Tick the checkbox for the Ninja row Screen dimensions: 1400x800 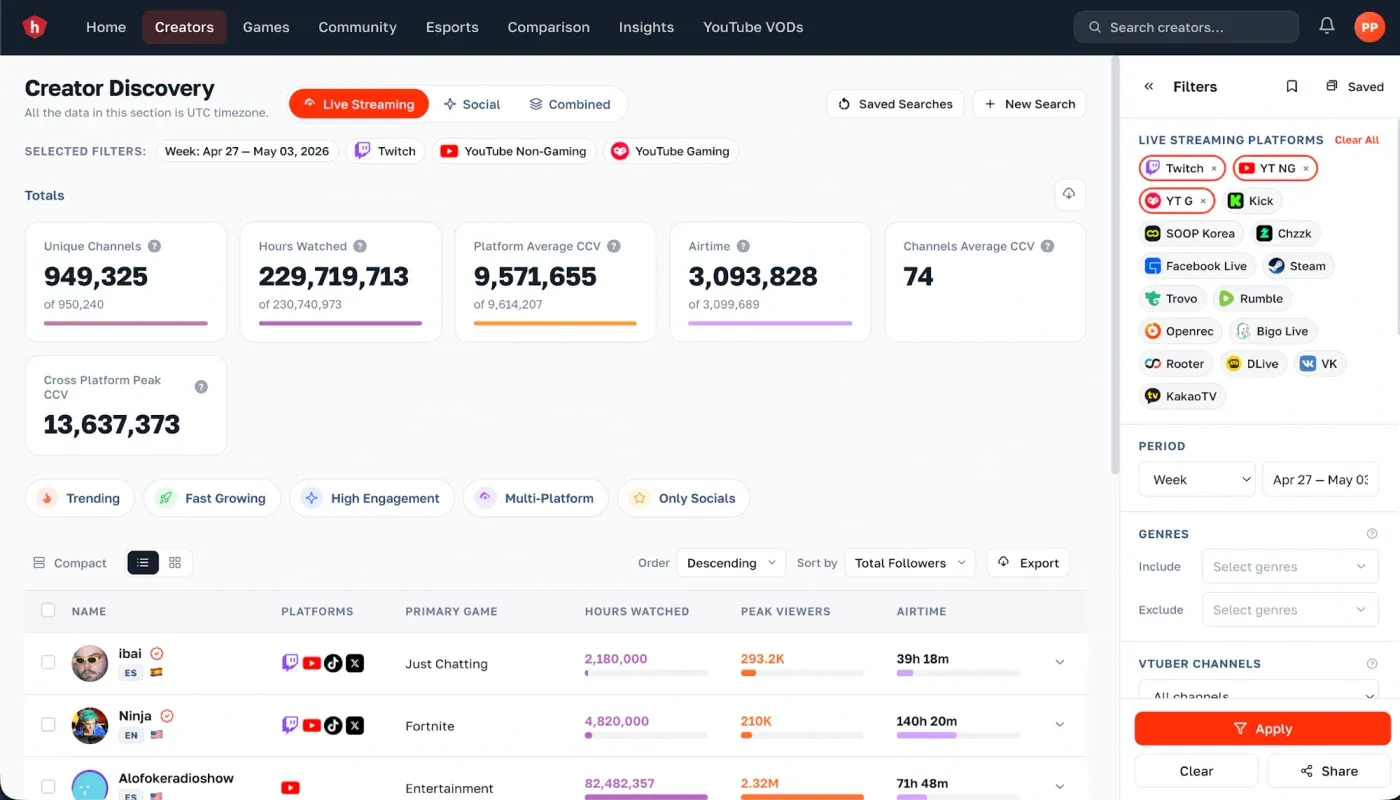(48, 724)
